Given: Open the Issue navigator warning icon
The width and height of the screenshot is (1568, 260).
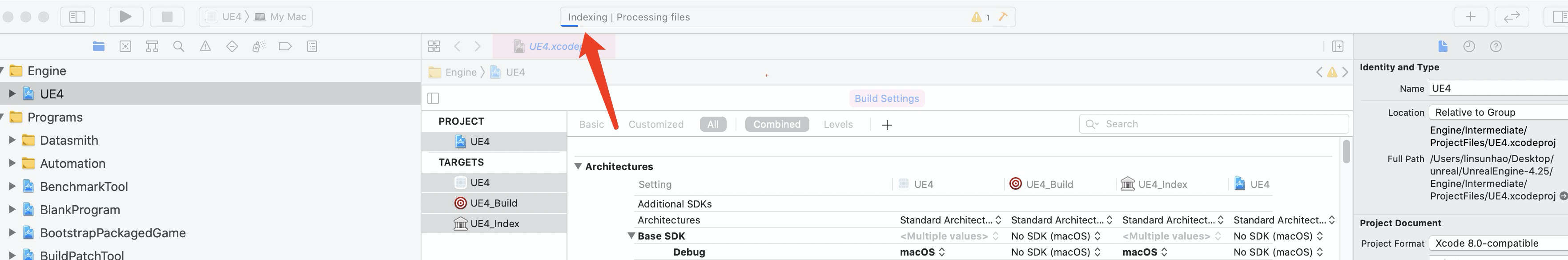Looking at the screenshot, I should pyautogui.click(x=205, y=46).
